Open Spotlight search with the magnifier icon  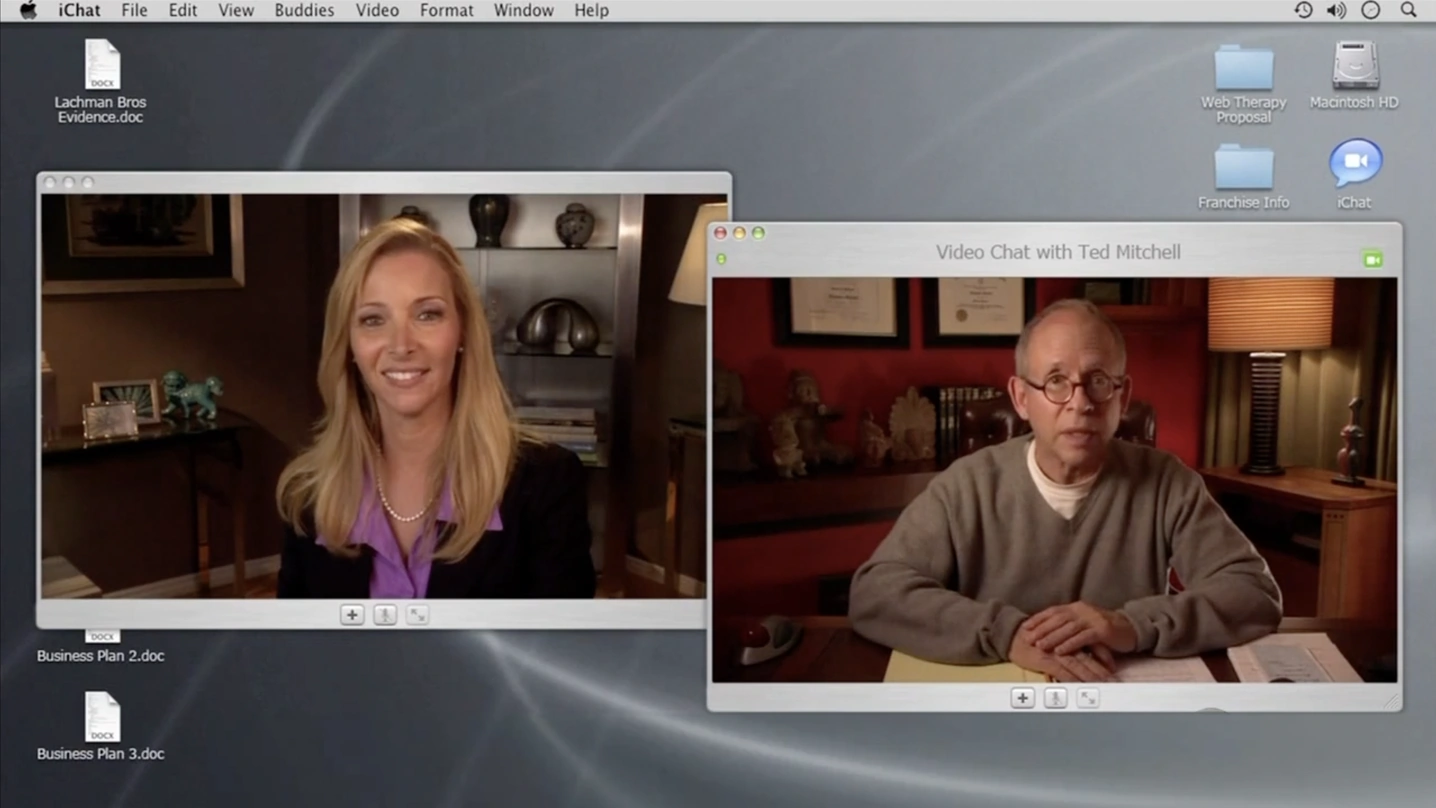[1408, 10]
